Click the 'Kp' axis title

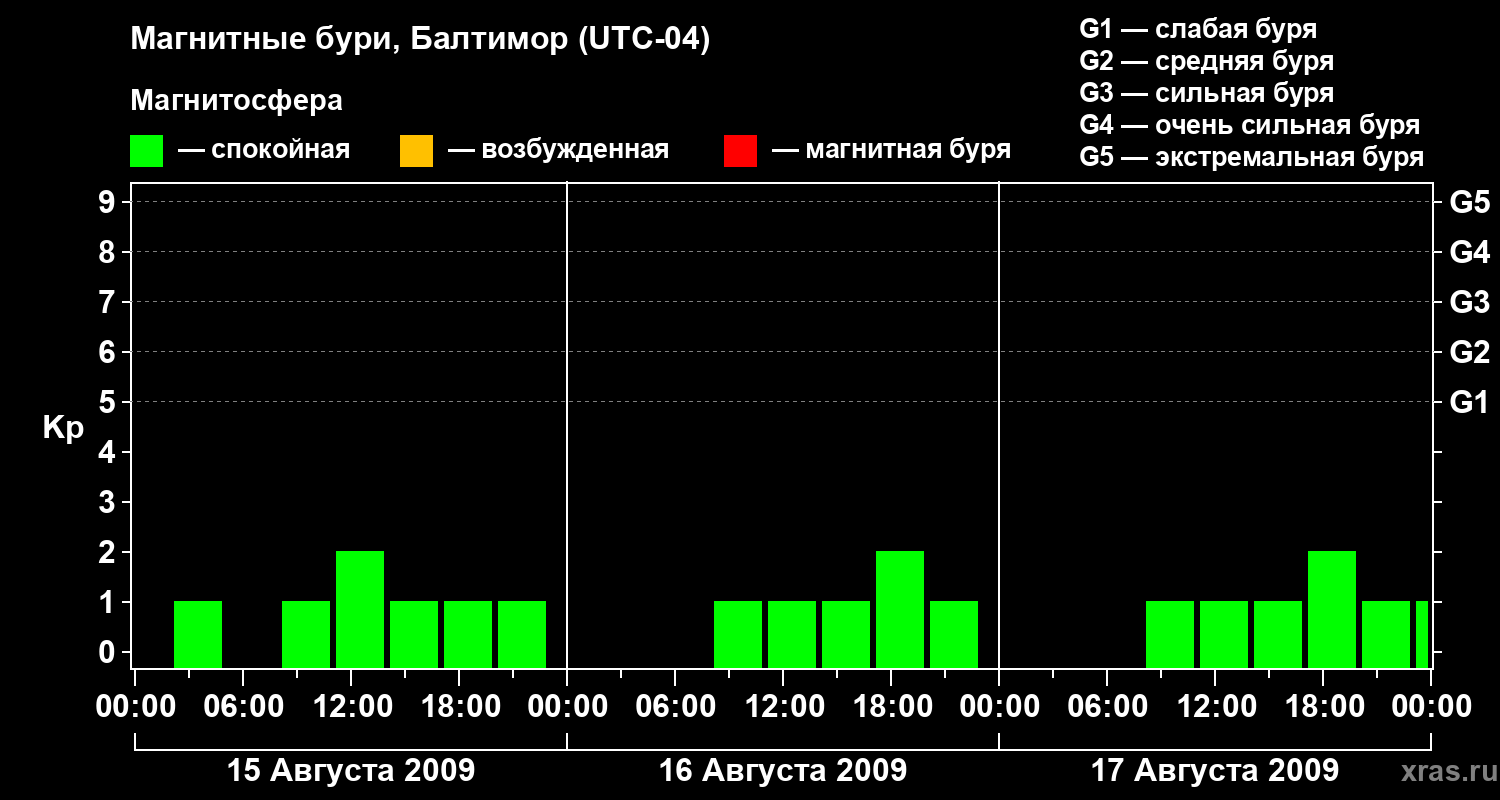pyautogui.click(x=63, y=428)
